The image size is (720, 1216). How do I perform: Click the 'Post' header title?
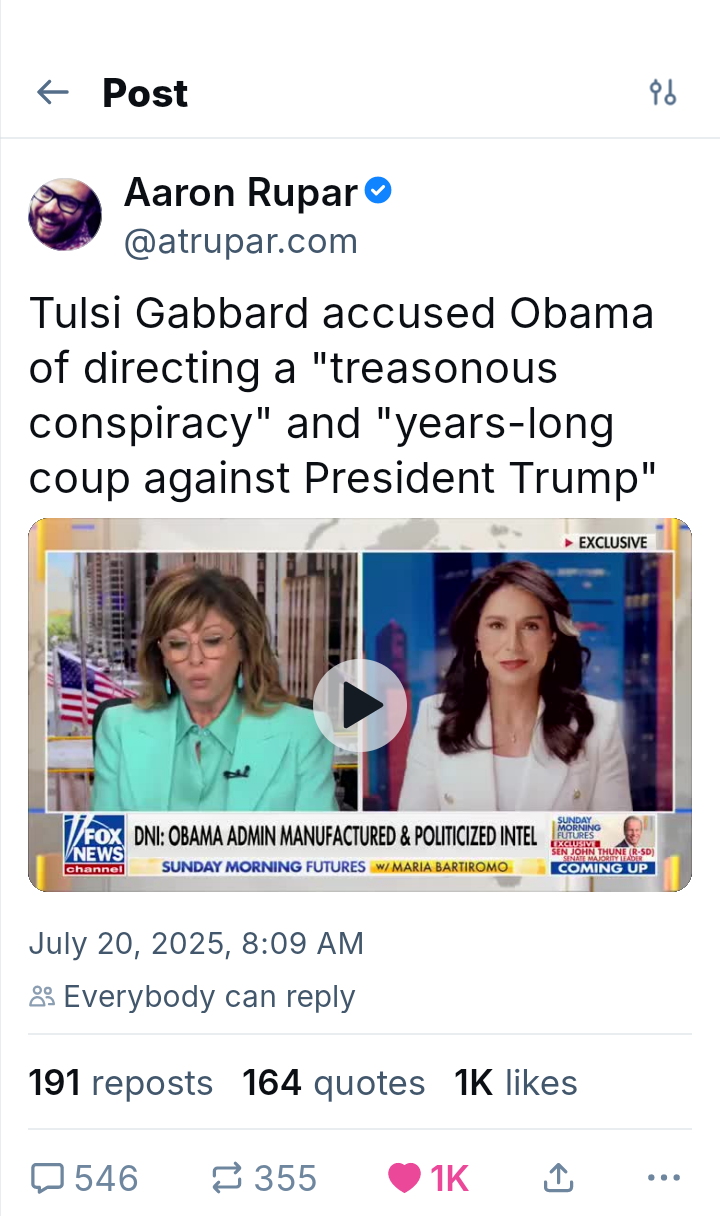[x=145, y=93]
